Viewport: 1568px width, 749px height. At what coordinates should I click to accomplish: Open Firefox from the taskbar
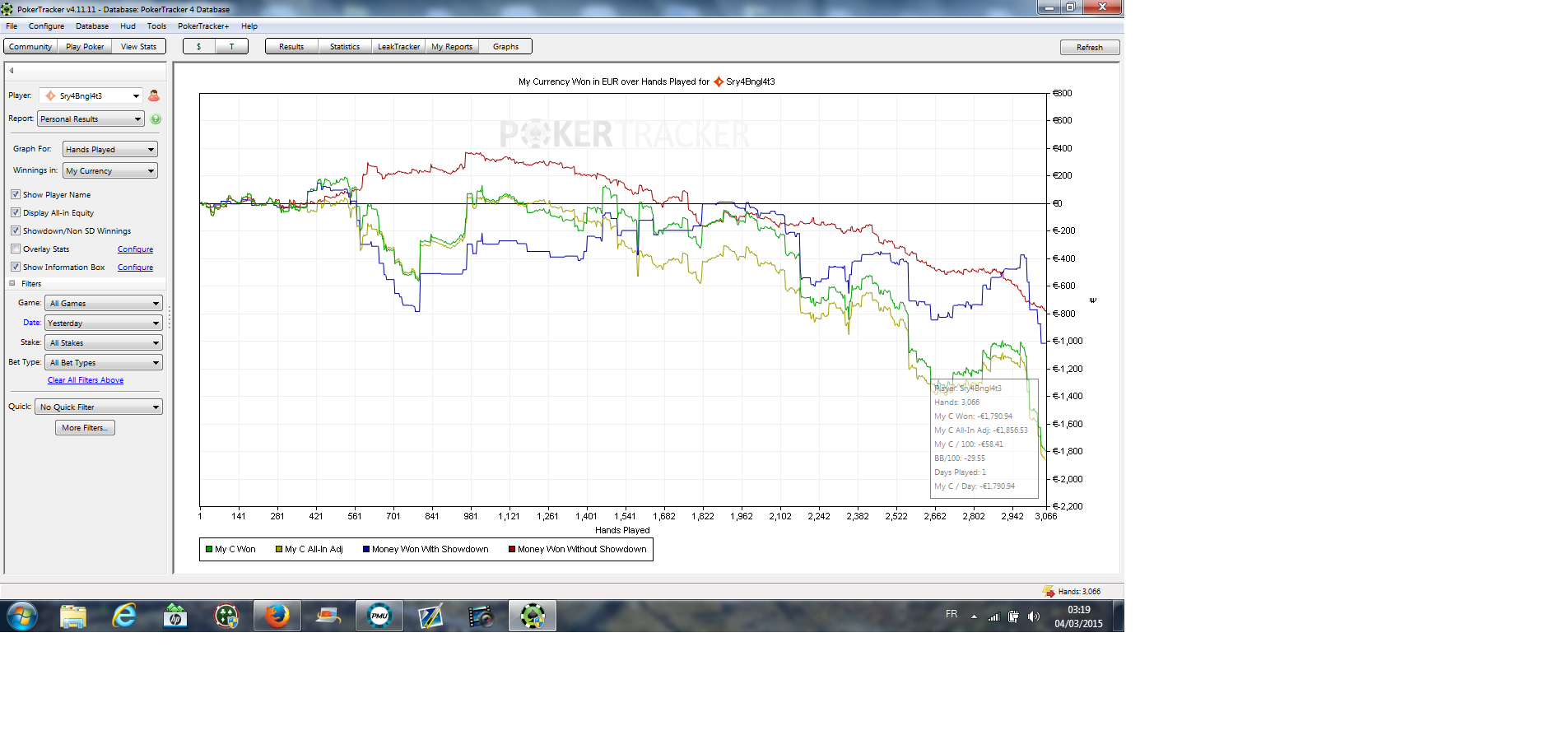pyautogui.click(x=277, y=616)
